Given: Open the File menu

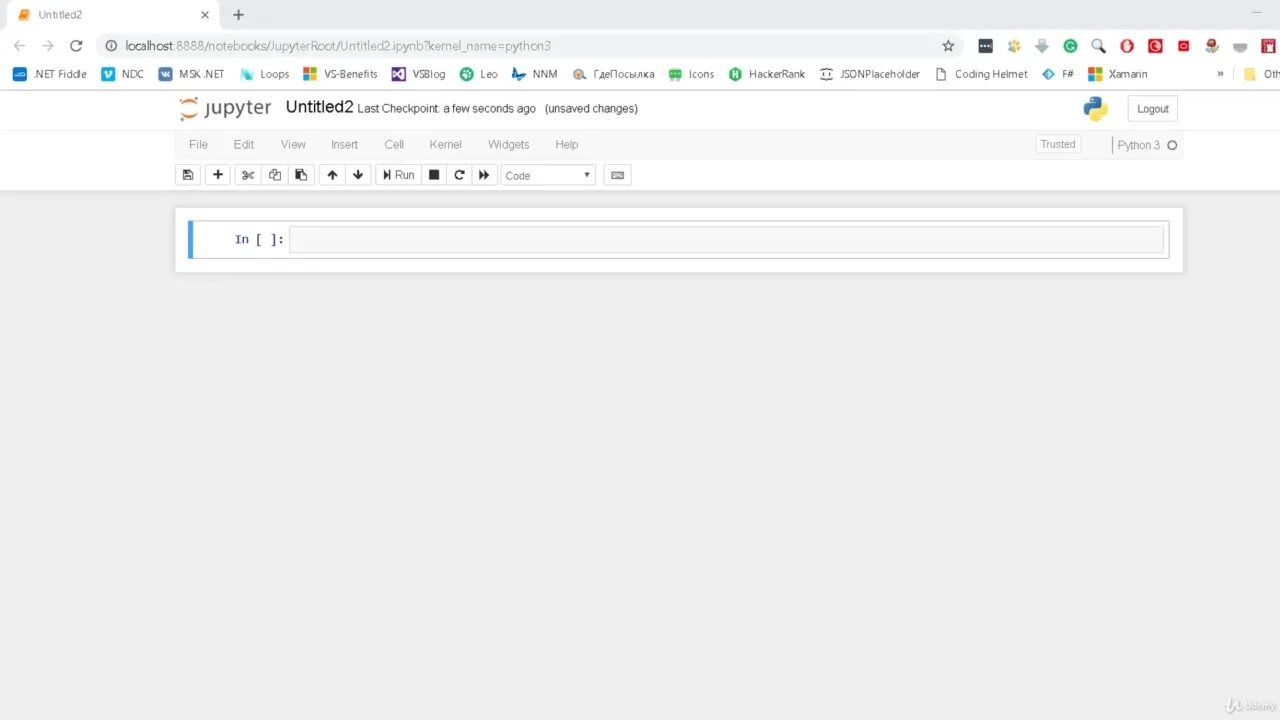Looking at the screenshot, I should [x=198, y=145].
